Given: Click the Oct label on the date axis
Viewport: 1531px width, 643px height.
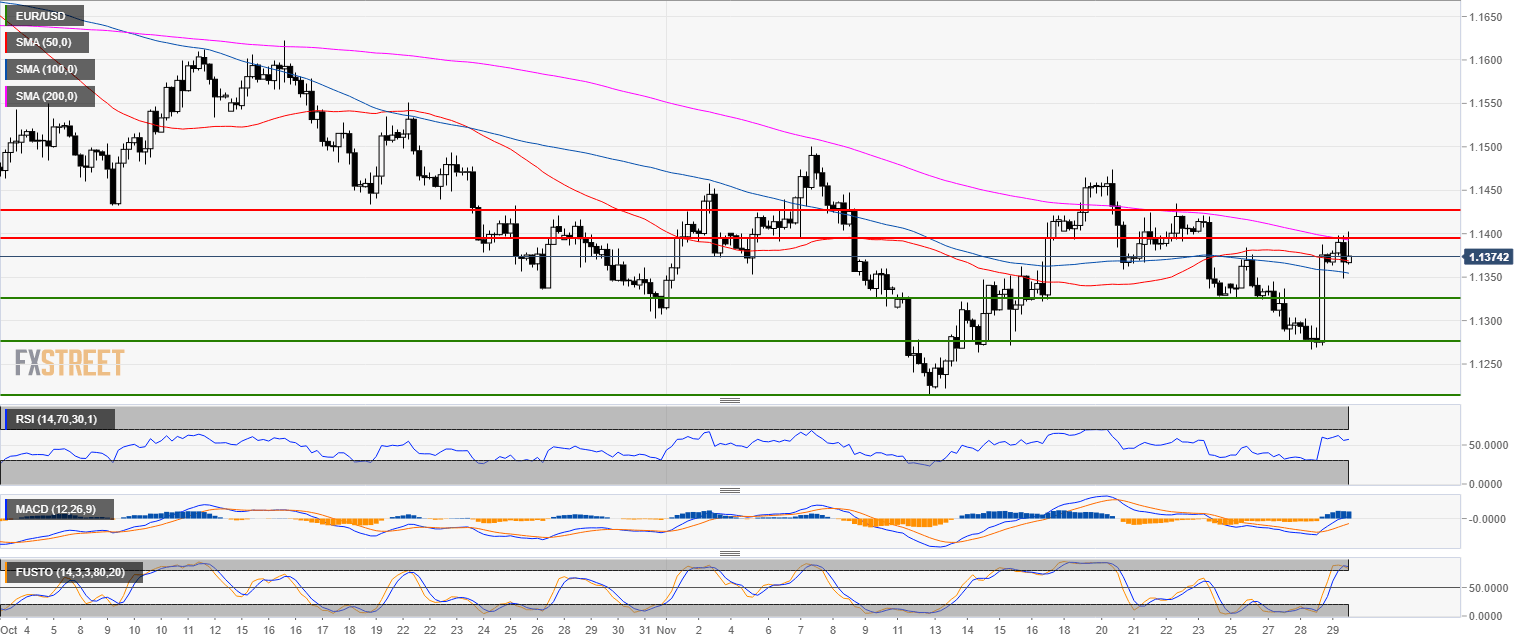Looking at the screenshot, I should (9, 632).
